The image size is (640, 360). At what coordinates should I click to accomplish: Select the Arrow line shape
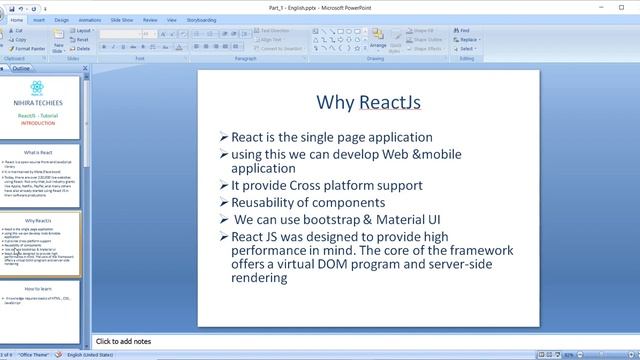pos(332,31)
